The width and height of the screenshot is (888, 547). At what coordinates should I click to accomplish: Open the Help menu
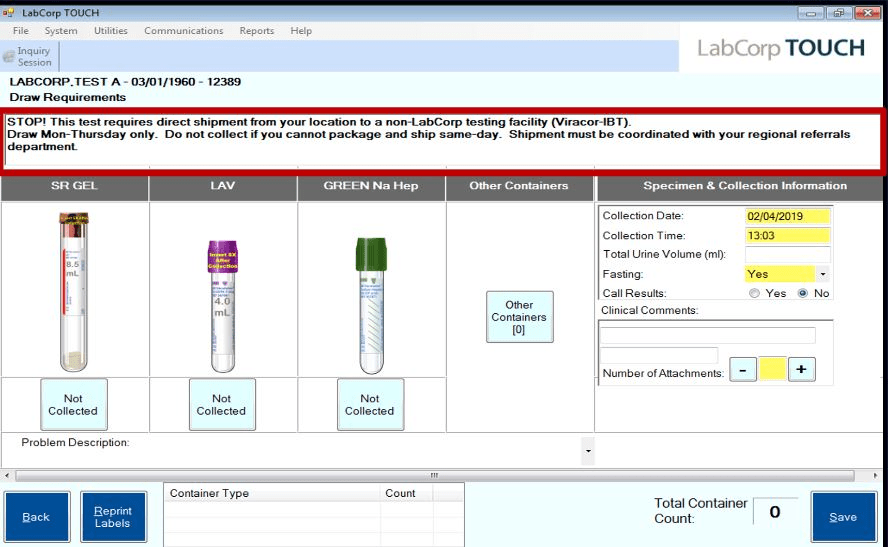tap(301, 31)
